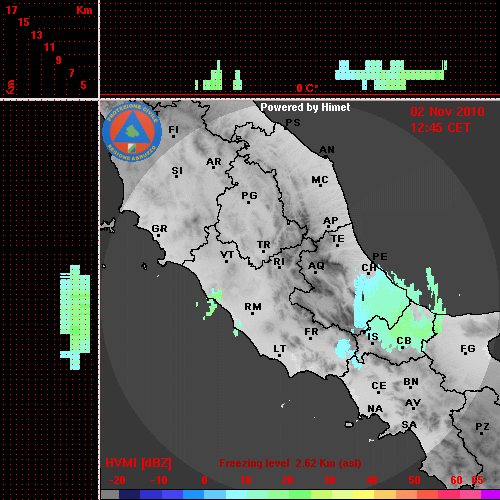Click the '65' dBZ scale value

(x=477, y=480)
